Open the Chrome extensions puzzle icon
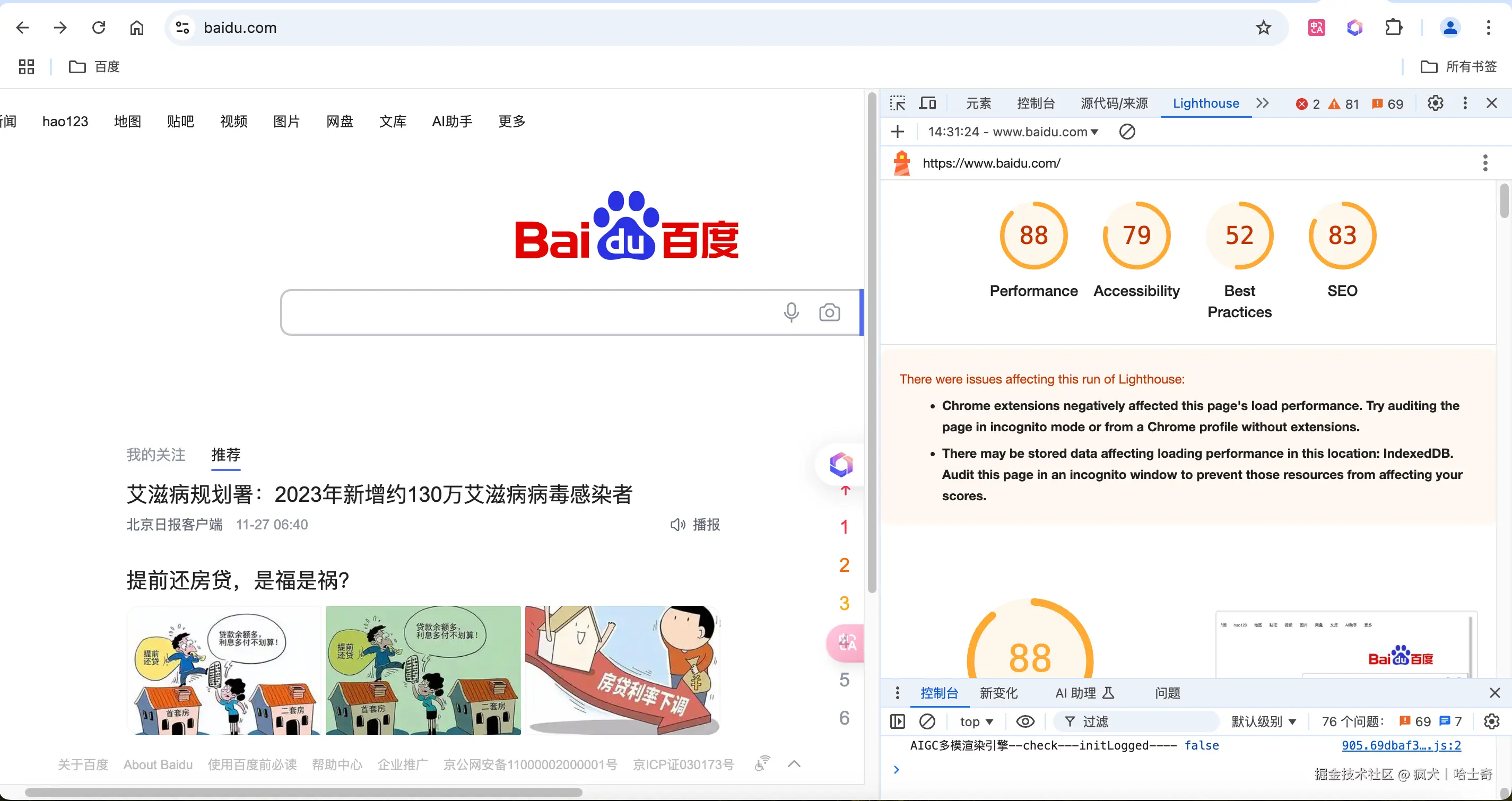 [x=1394, y=28]
